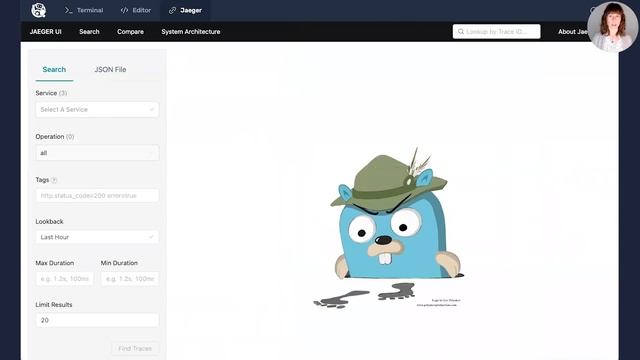Click the Find Traces button
640x360 pixels.
(x=135, y=349)
